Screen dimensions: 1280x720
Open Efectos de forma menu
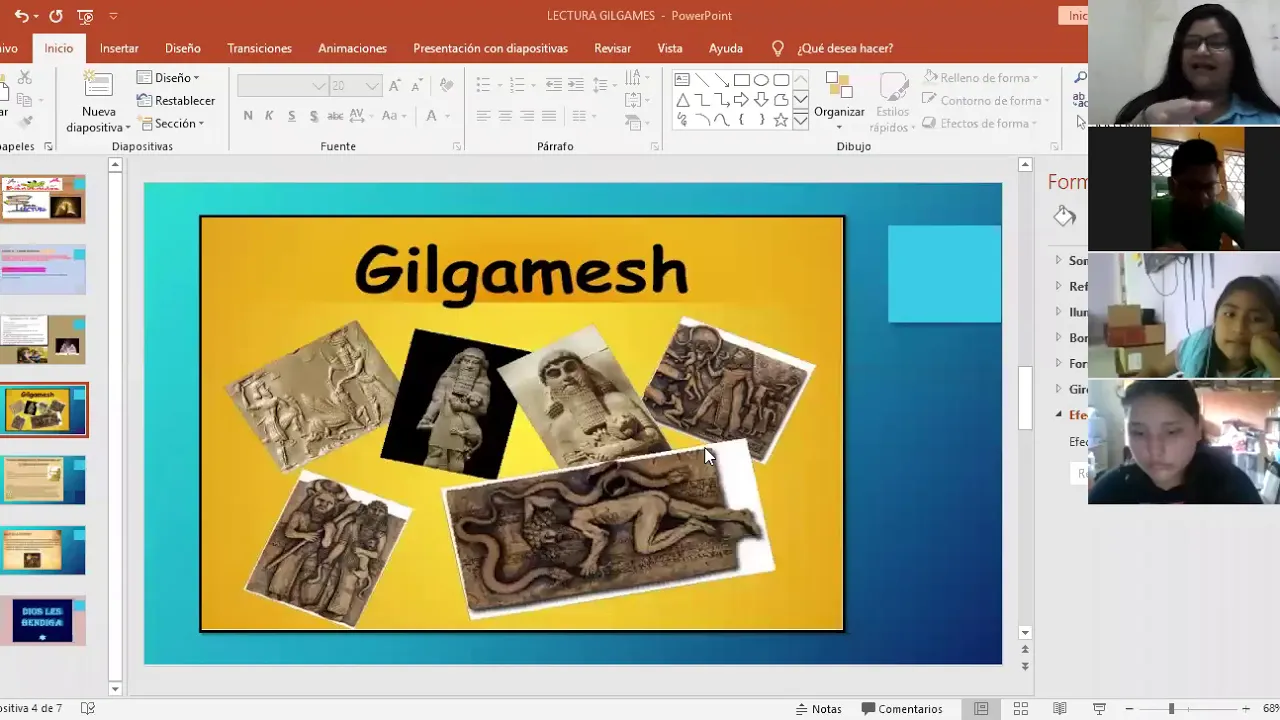tap(980, 123)
